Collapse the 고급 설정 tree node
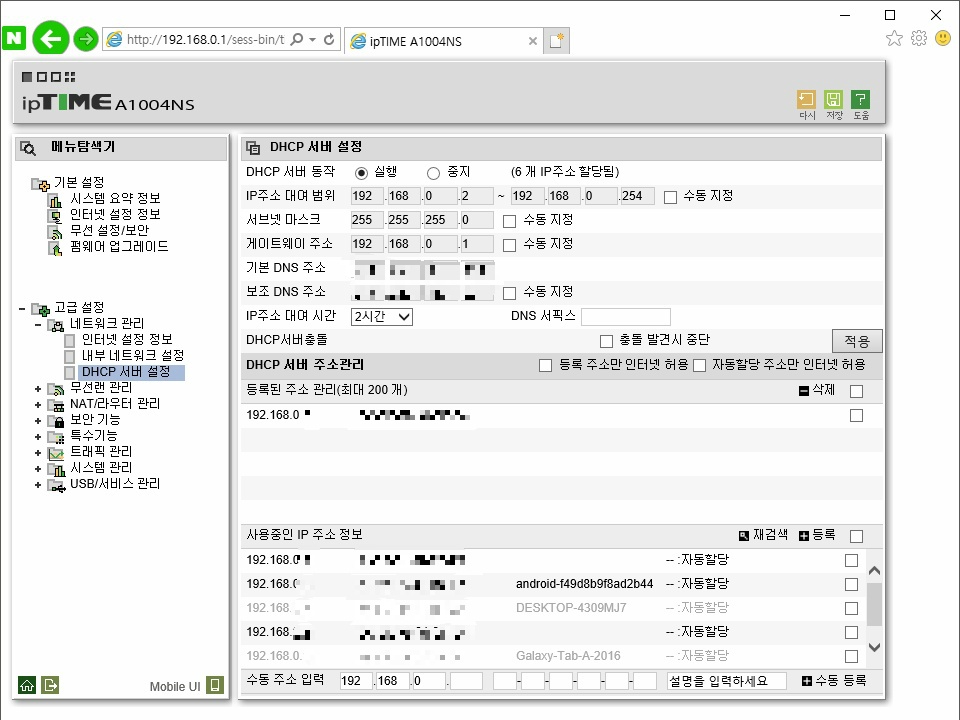The image size is (960, 720). click(23, 308)
